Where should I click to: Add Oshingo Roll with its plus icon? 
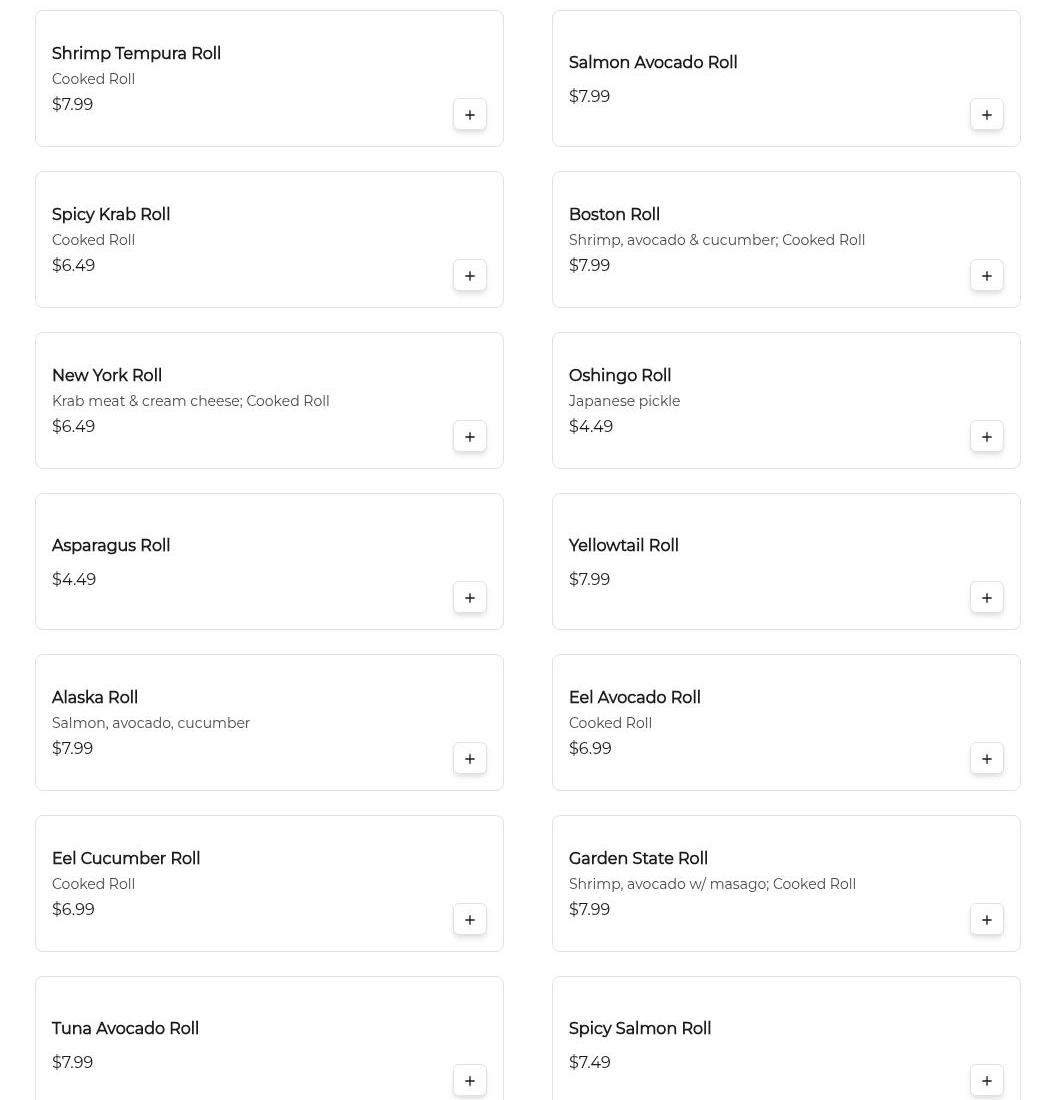tap(987, 437)
